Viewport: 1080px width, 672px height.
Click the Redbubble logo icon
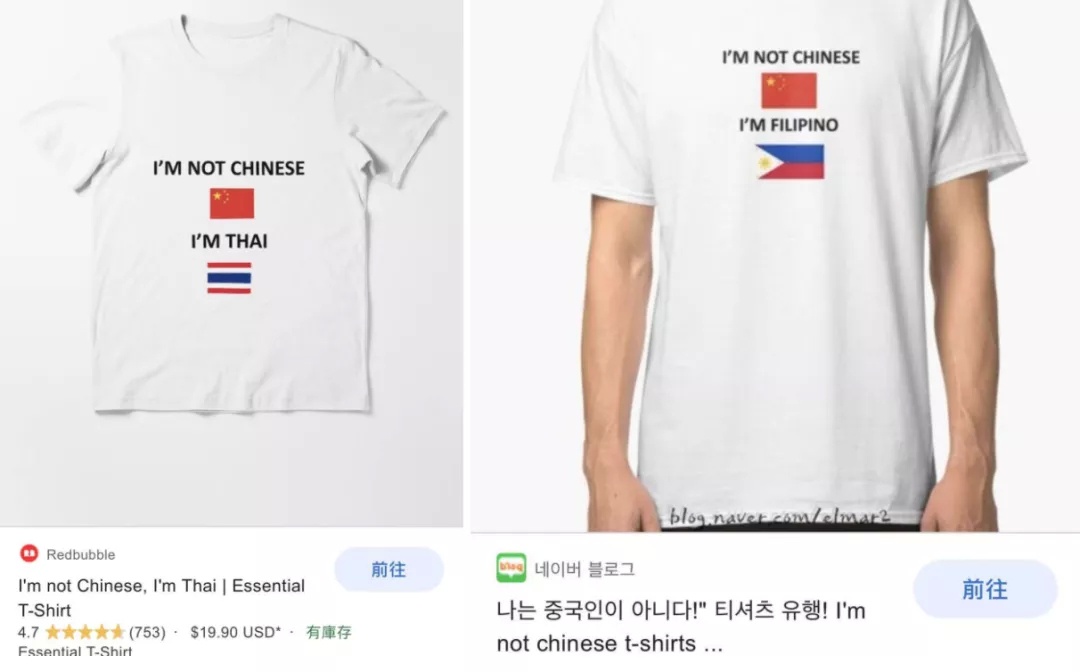click(x=29, y=553)
